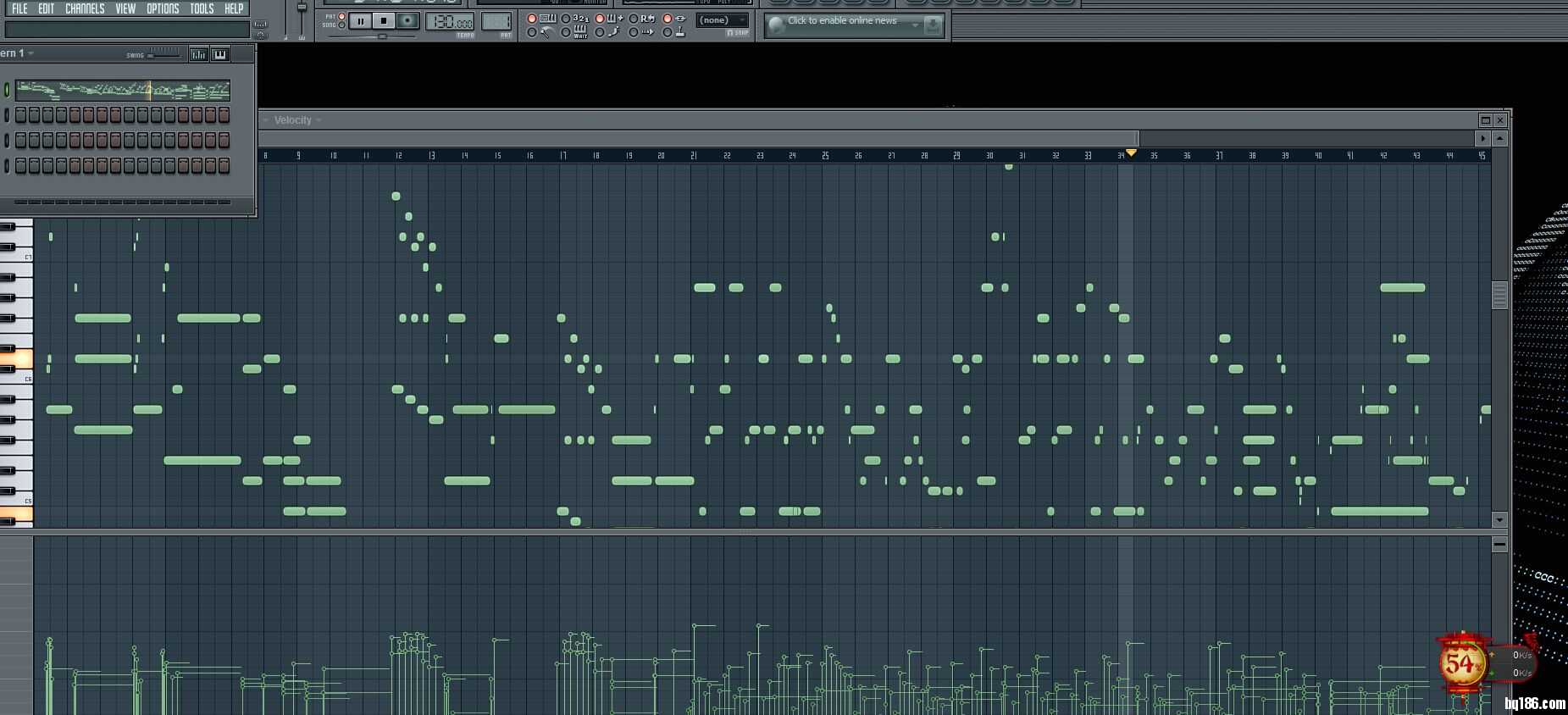
Task: Open the snap (none) dropdown
Action: pyautogui.click(x=722, y=20)
